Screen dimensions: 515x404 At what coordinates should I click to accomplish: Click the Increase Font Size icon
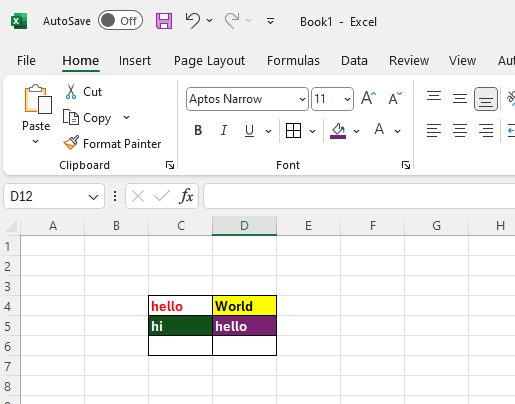(368, 98)
